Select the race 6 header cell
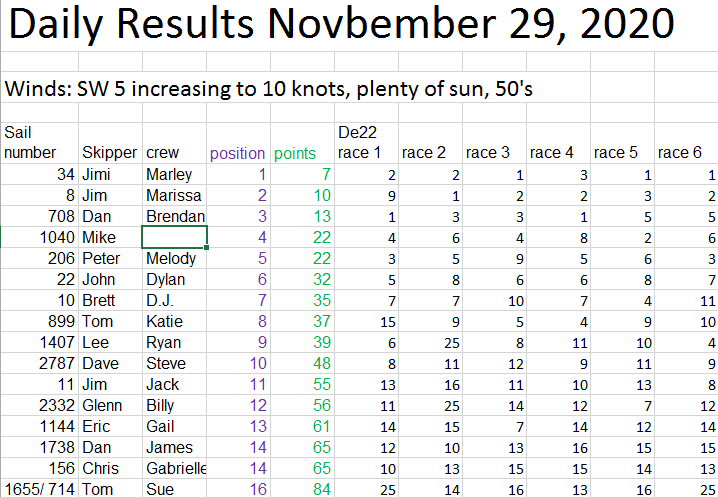 [686, 153]
